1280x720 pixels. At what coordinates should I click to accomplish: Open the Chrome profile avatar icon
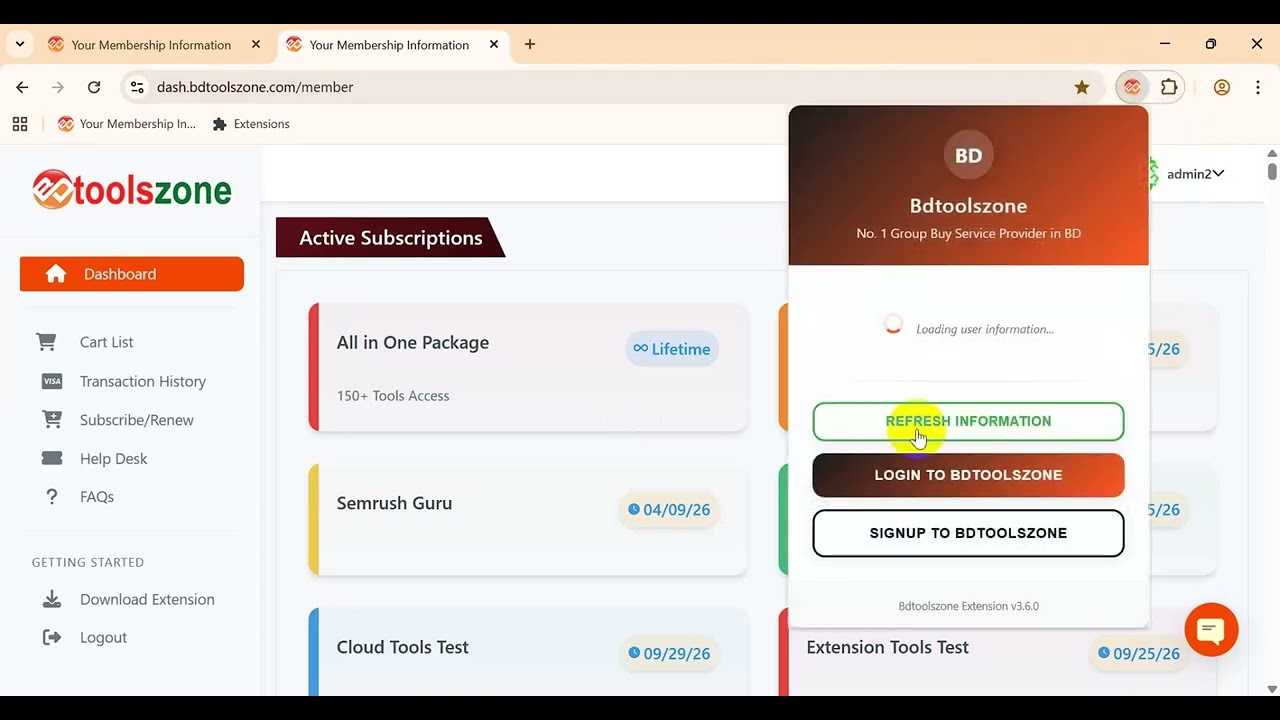click(1222, 87)
